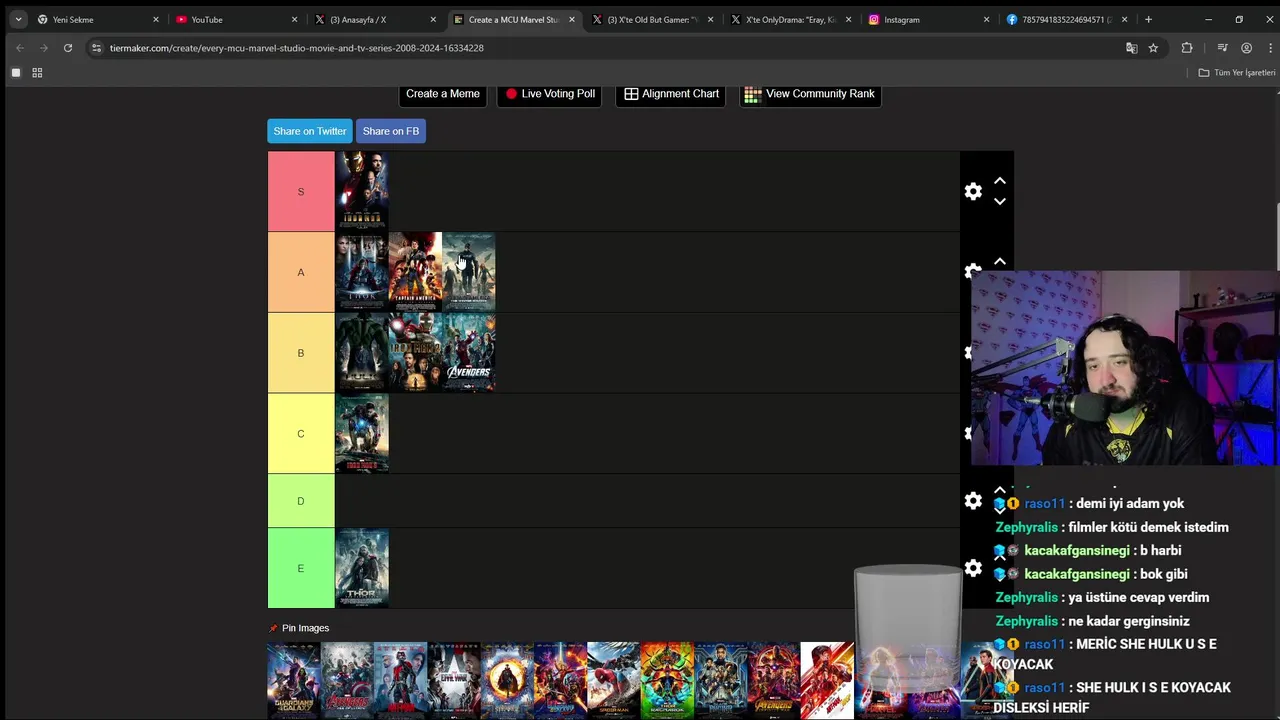Screen dimensions: 1280x720
Task: Click View Community Rank
Action: point(810,94)
